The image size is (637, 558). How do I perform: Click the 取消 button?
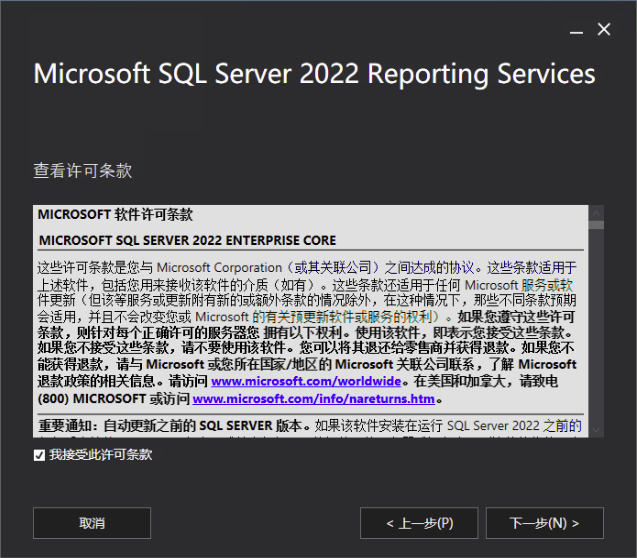[92, 523]
